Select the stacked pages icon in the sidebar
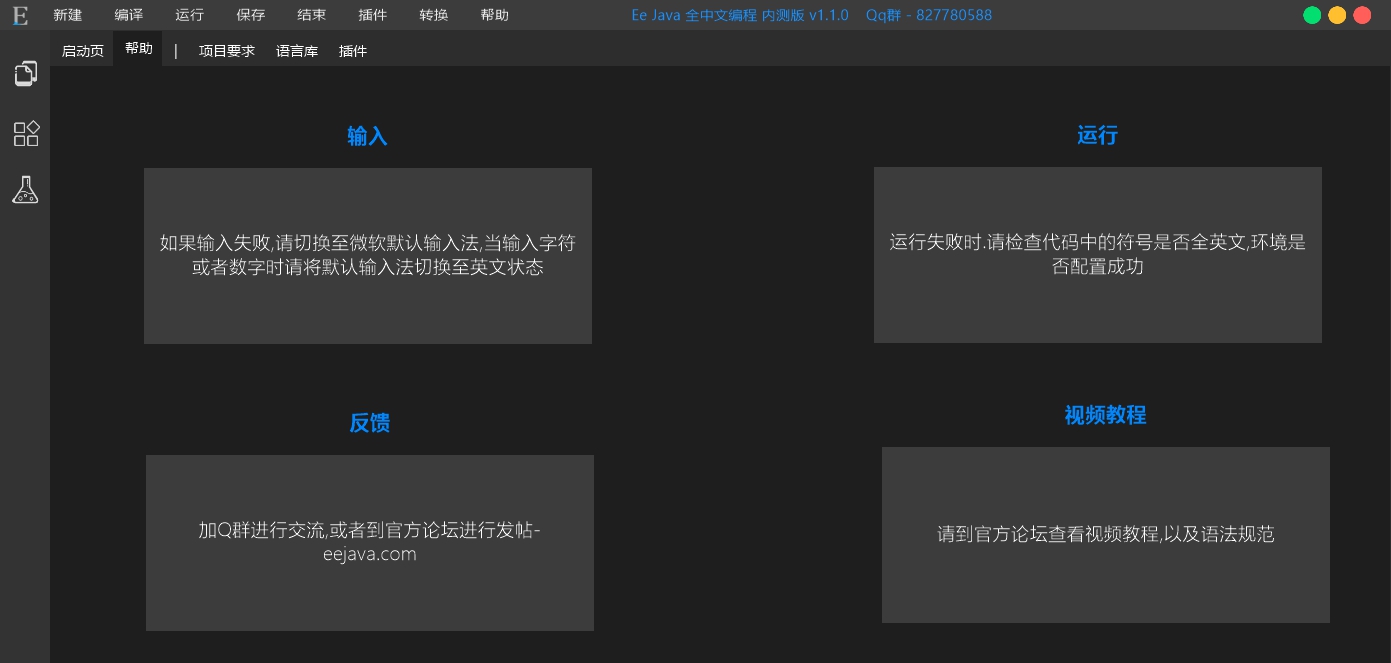The height and width of the screenshot is (663, 1391). click(25, 73)
